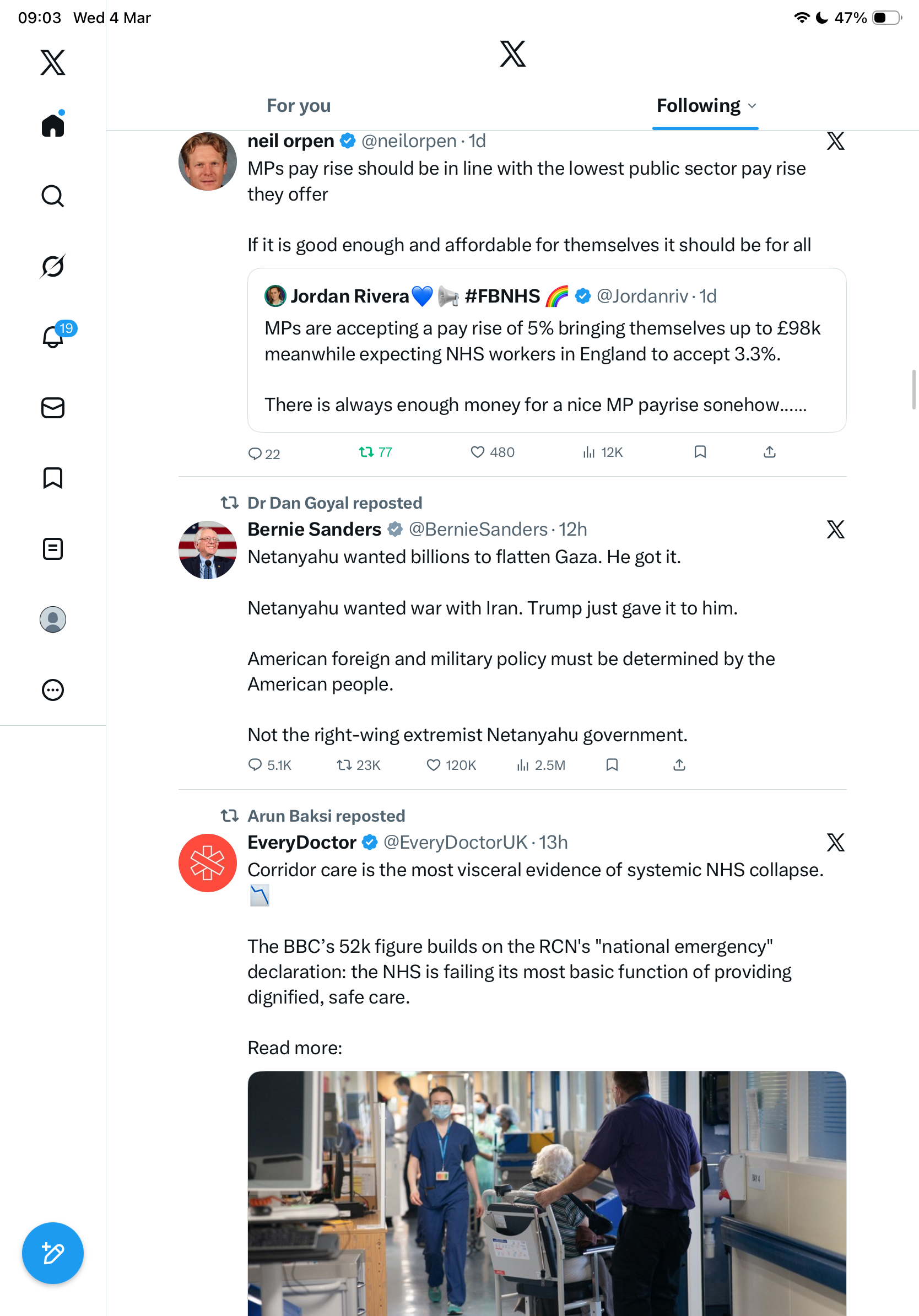919x1316 pixels.
Task: Open Grok menu on EveryDoctor post
Action: tap(835, 842)
